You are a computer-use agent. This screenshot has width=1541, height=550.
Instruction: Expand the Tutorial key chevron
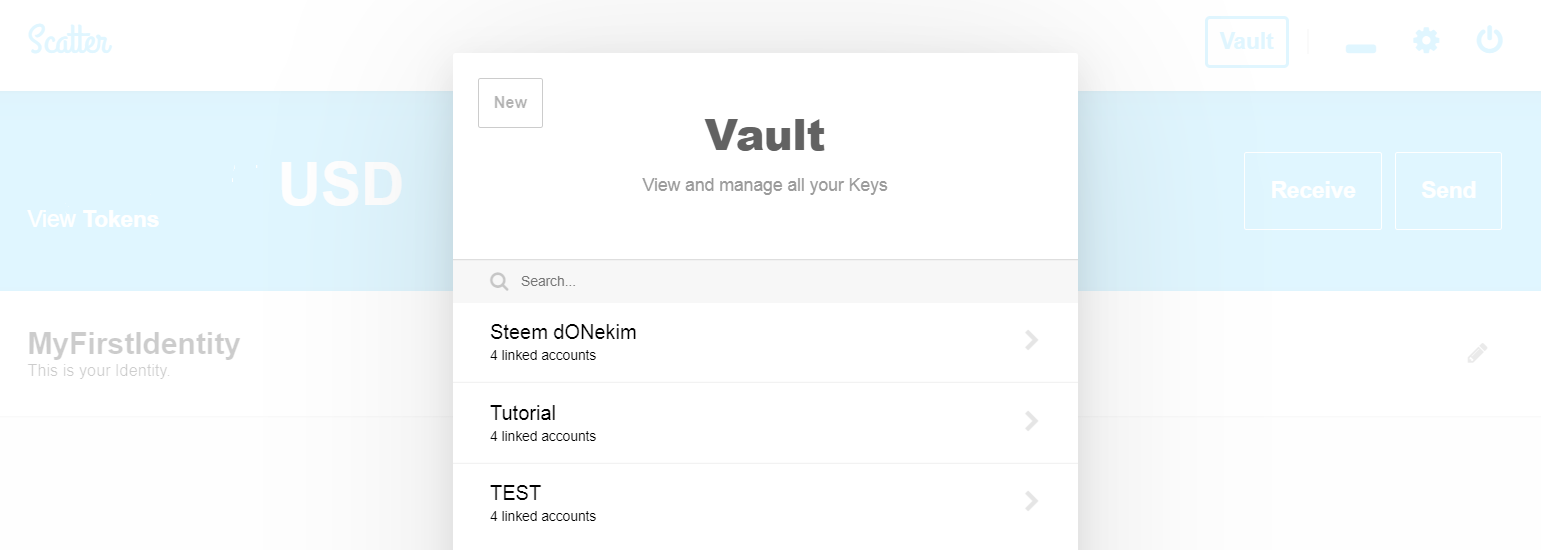tap(1032, 422)
